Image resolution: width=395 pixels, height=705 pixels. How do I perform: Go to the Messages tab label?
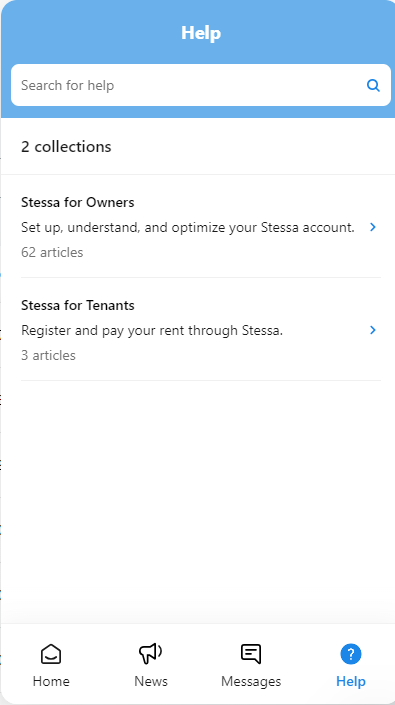[x=251, y=681]
